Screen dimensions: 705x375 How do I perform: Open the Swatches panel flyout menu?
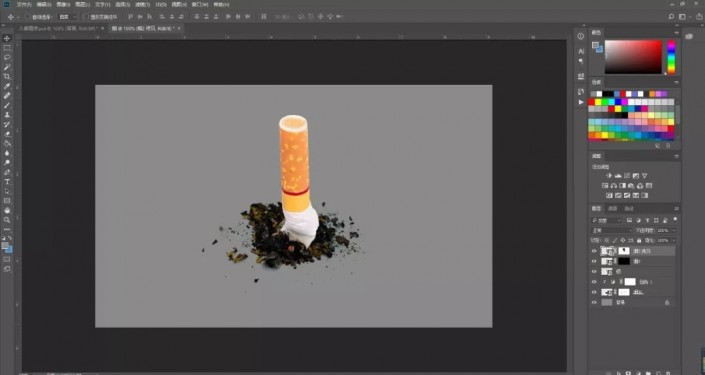click(676, 82)
